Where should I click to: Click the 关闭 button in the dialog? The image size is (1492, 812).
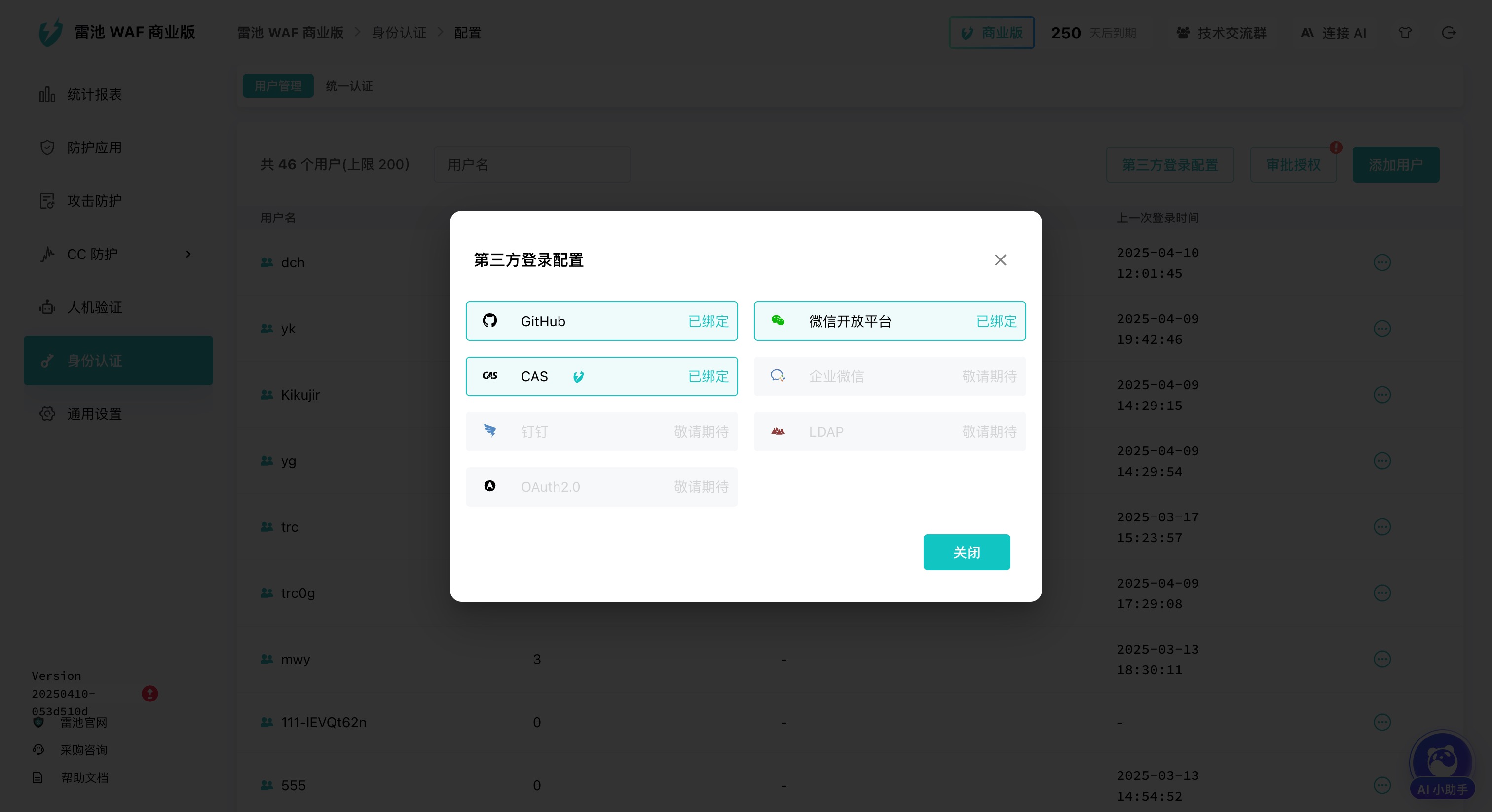coord(967,552)
